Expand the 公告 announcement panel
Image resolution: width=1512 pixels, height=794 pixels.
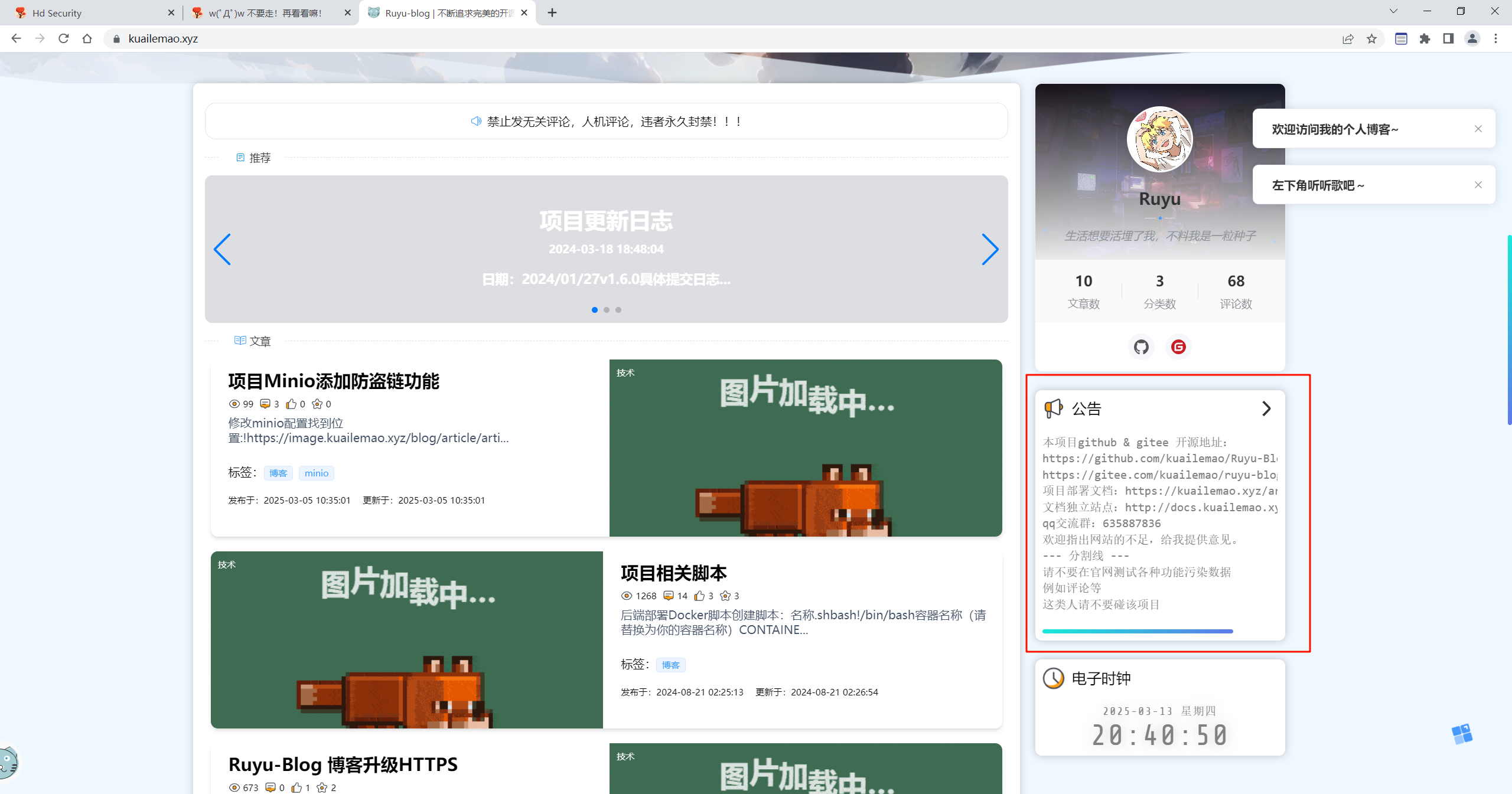point(1266,409)
